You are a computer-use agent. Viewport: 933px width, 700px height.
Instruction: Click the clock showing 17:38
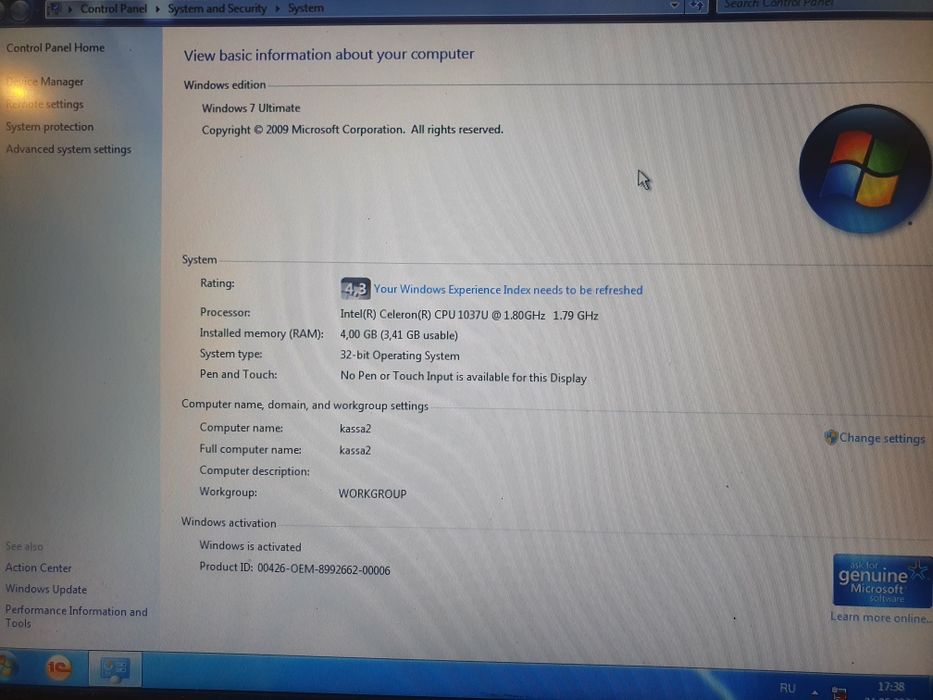[891, 688]
